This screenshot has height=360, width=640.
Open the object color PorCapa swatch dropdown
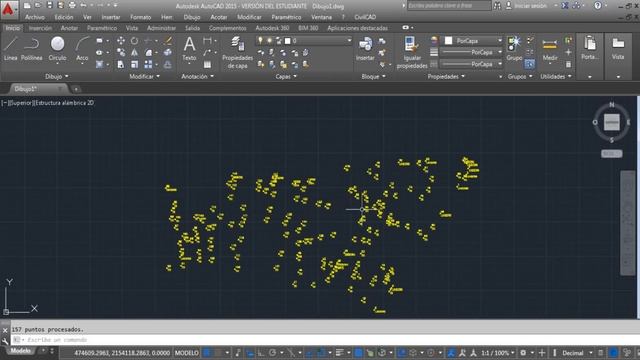pyautogui.click(x=473, y=40)
